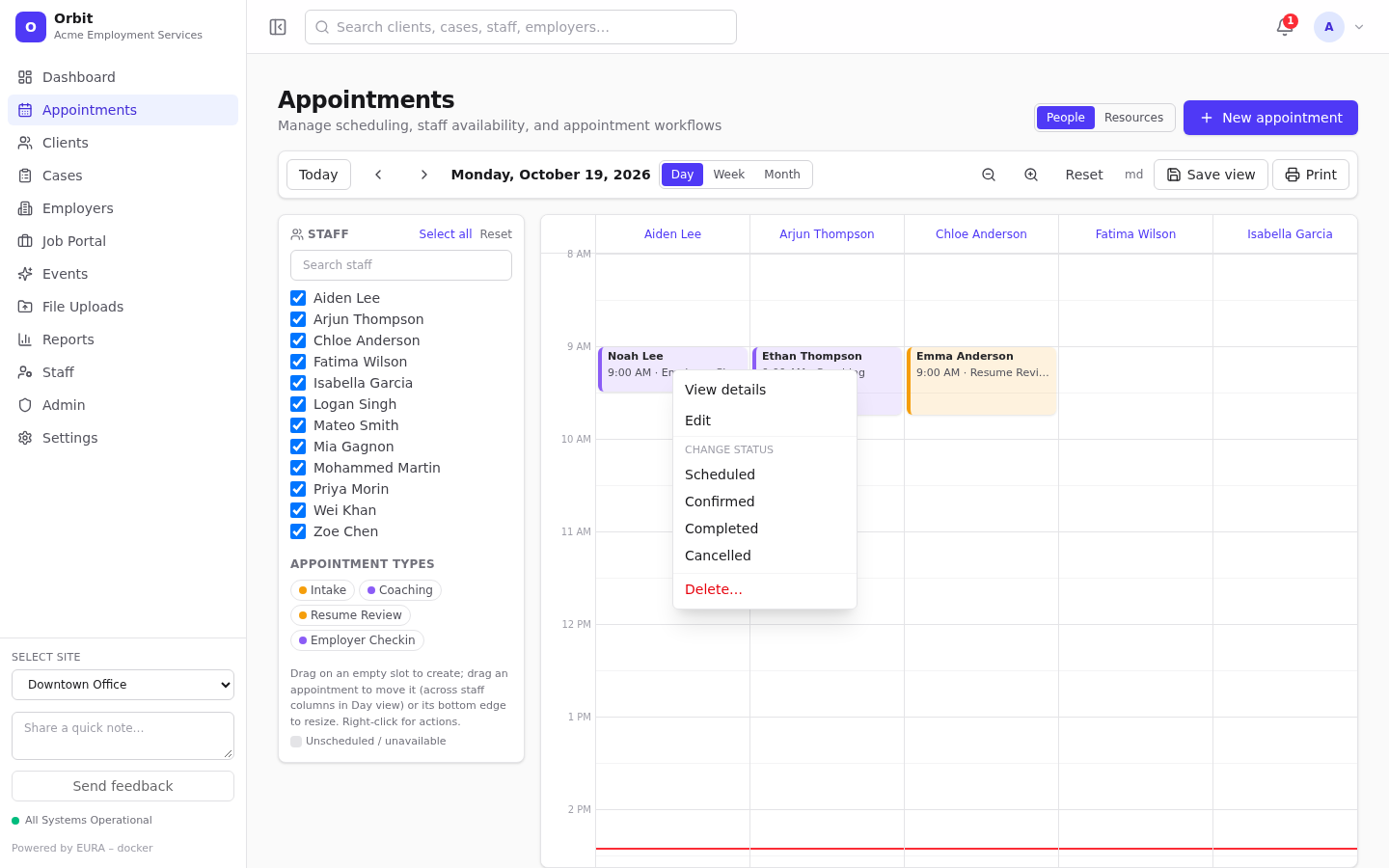Open Emma Anderson's 9:00 AM appointment
The width and height of the screenshot is (1389, 868).
(981, 381)
